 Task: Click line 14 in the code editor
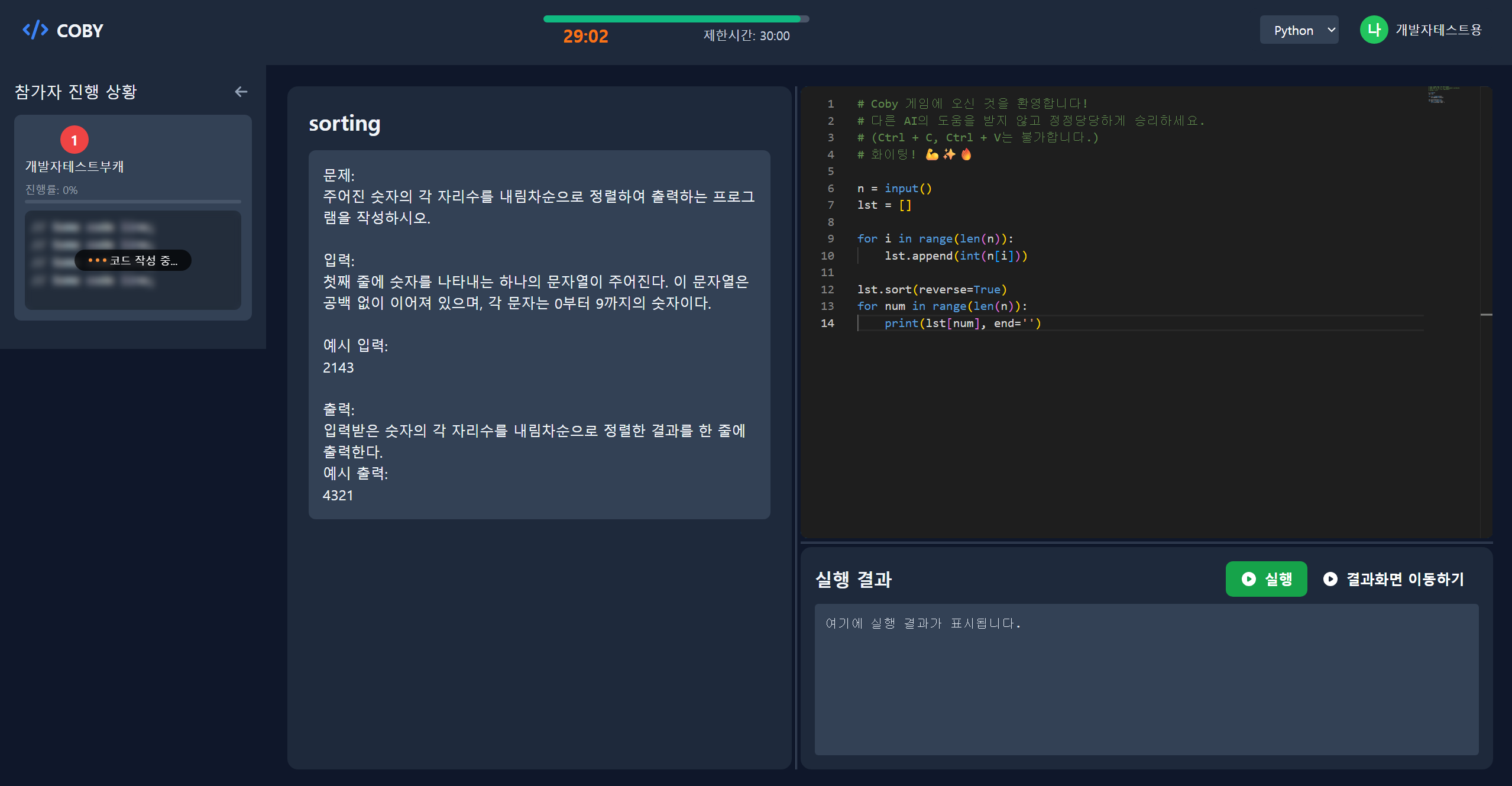pyautogui.click(x=963, y=323)
